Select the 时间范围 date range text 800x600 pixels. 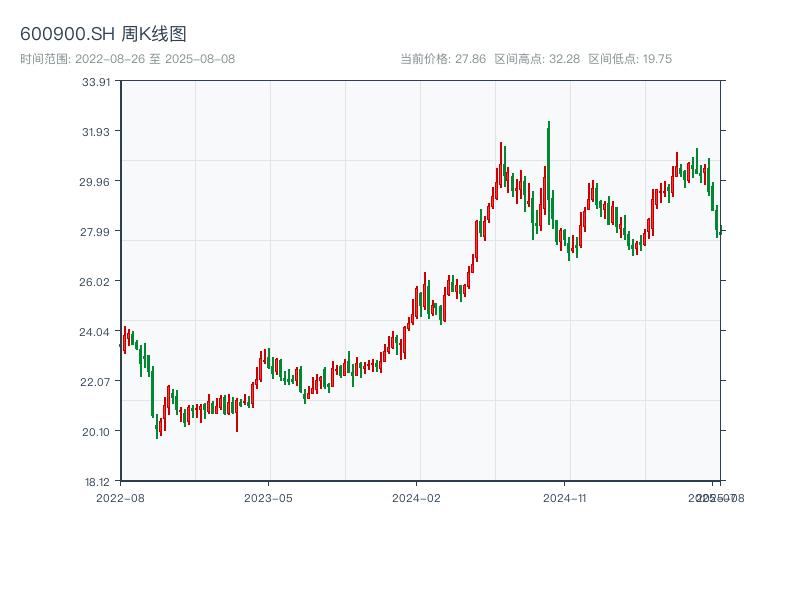point(127,59)
